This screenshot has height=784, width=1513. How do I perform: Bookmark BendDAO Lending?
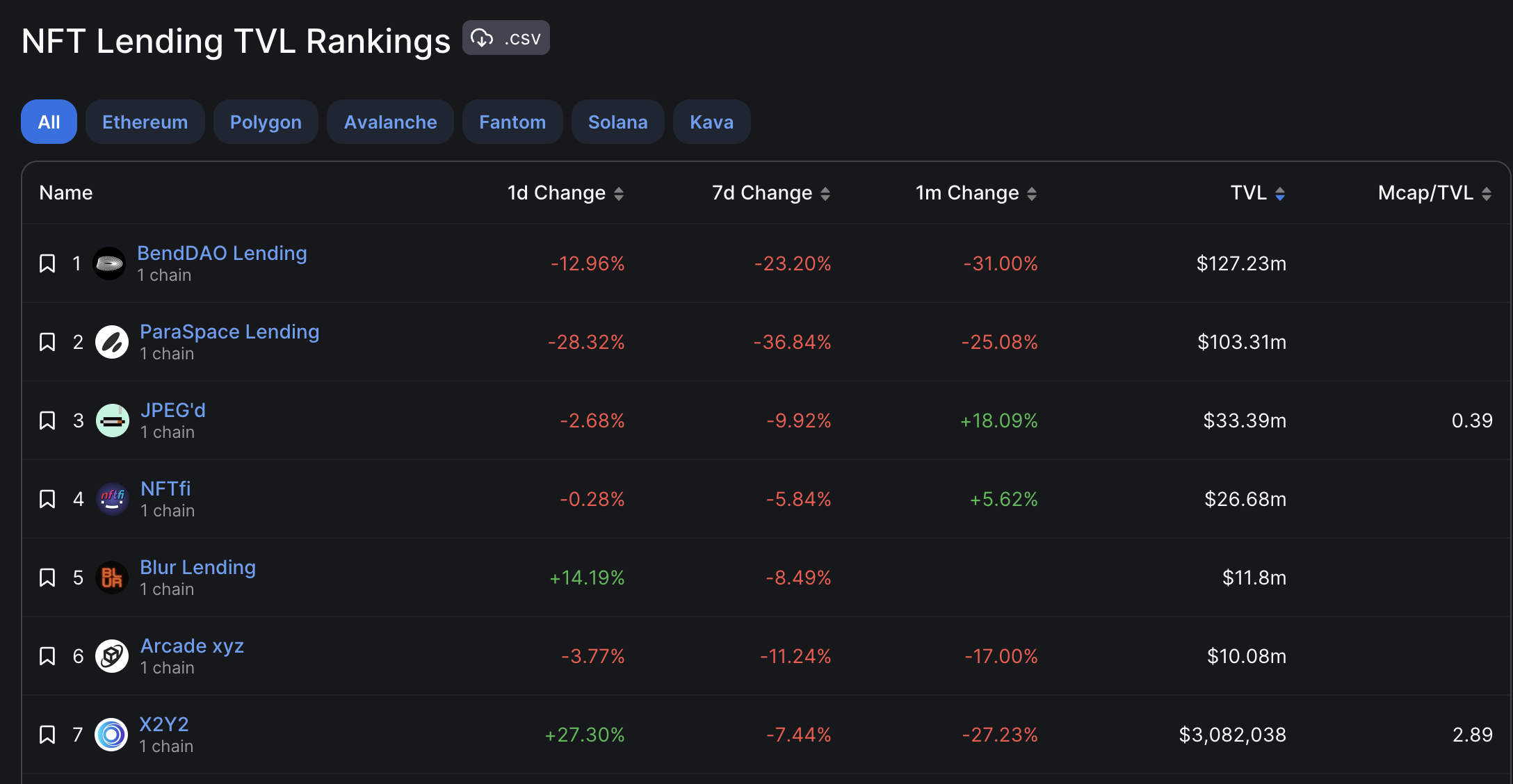(47, 263)
